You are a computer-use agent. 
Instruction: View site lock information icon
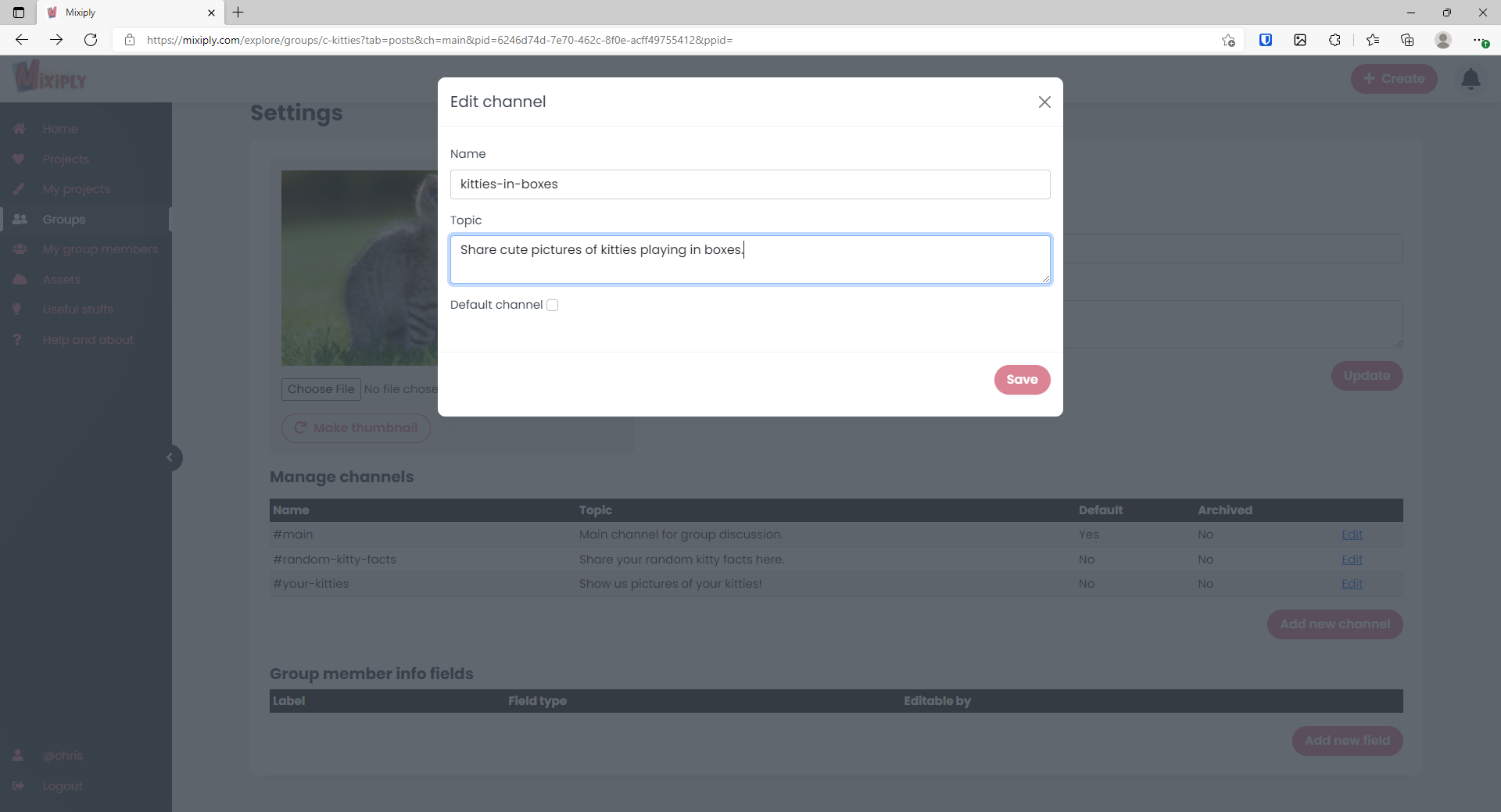(130, 40)
